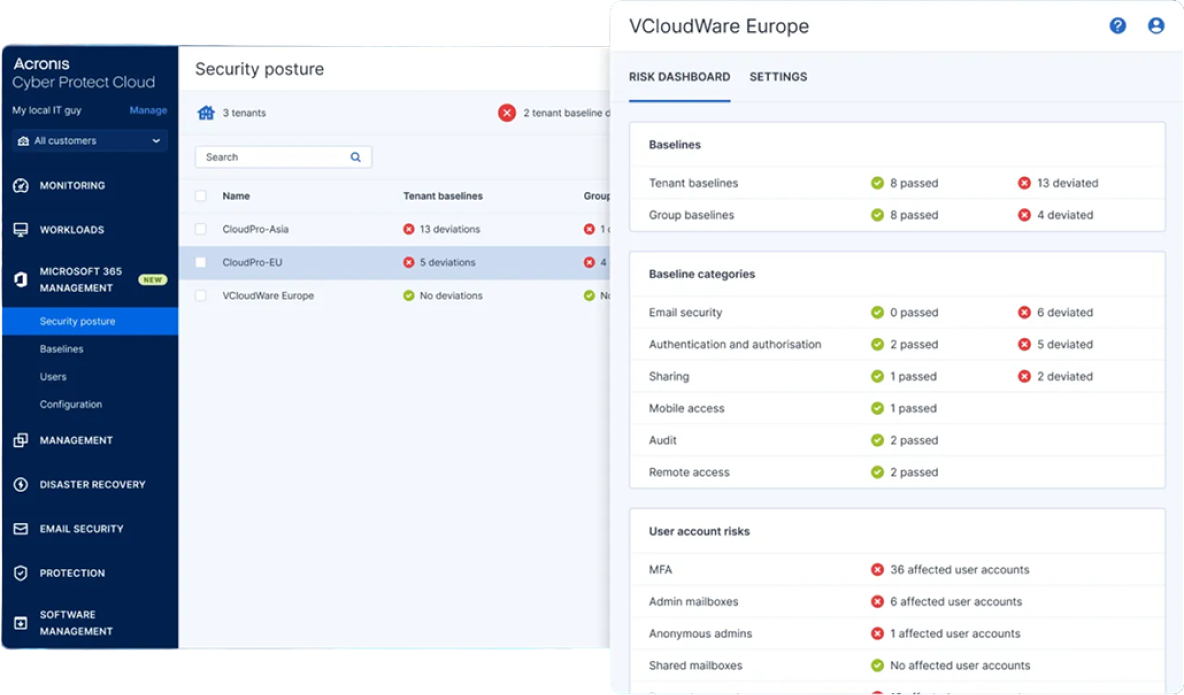1184x695 pixels.
Task: Select the Management icon in the sidebar
Action: 21,440
